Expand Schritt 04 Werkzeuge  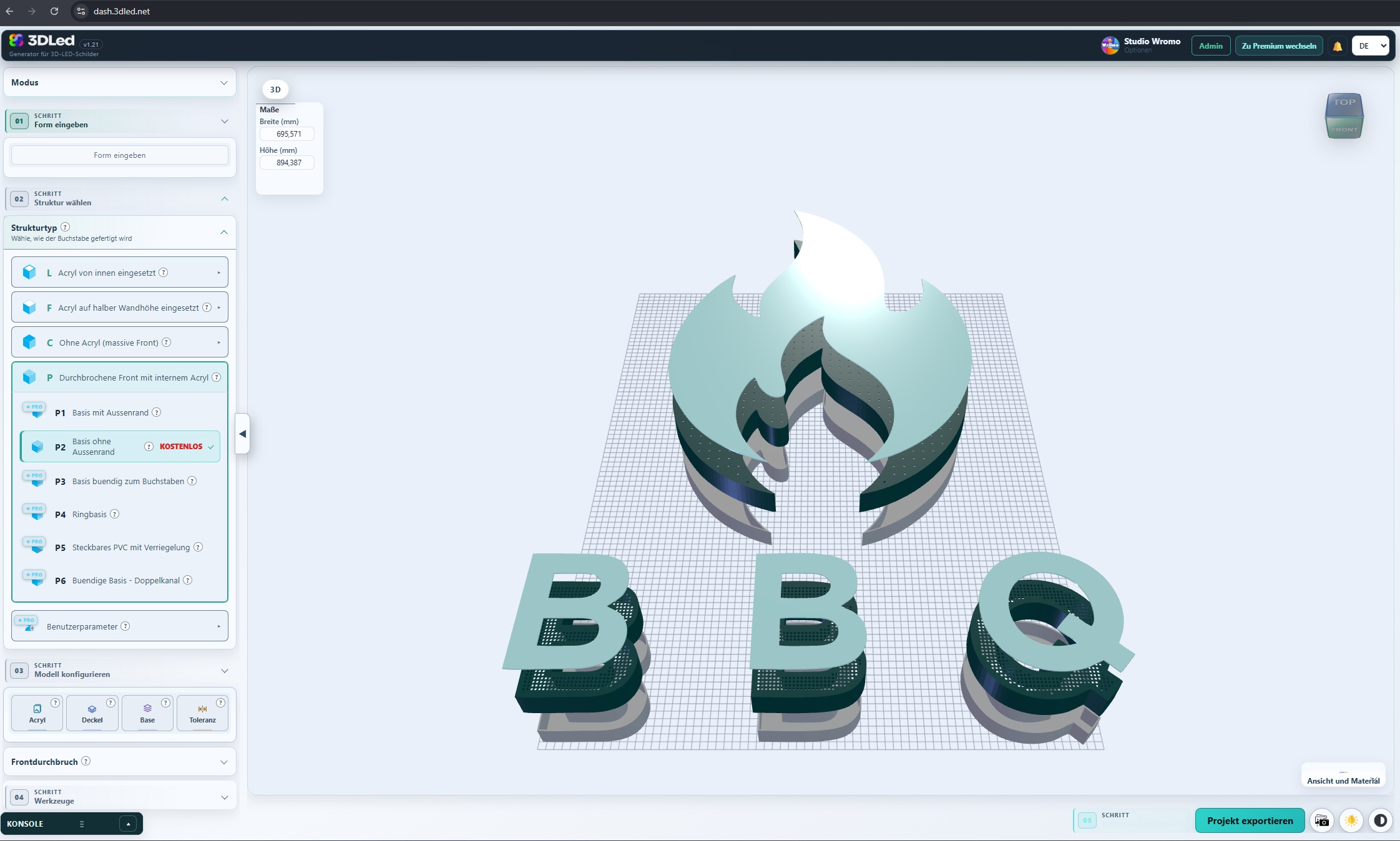tap(120, 797)
